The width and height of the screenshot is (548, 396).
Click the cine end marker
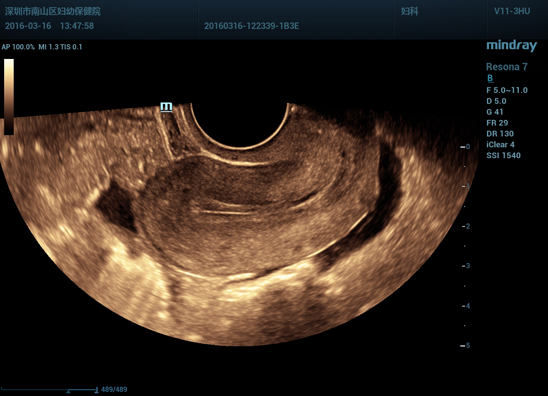(x=96, y=389)
